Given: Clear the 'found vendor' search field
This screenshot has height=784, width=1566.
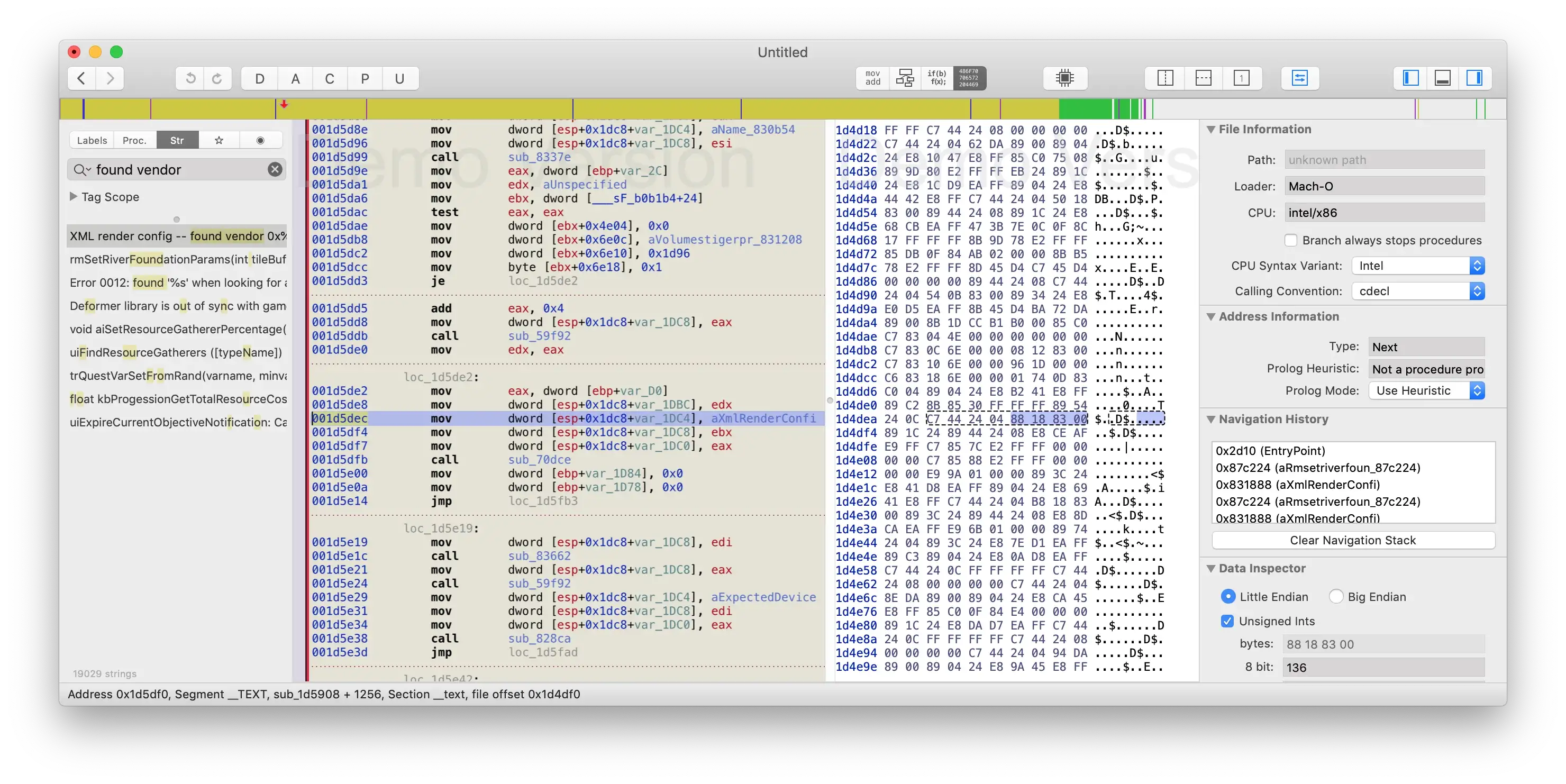Looking at the screenshot, I should 275,170.
